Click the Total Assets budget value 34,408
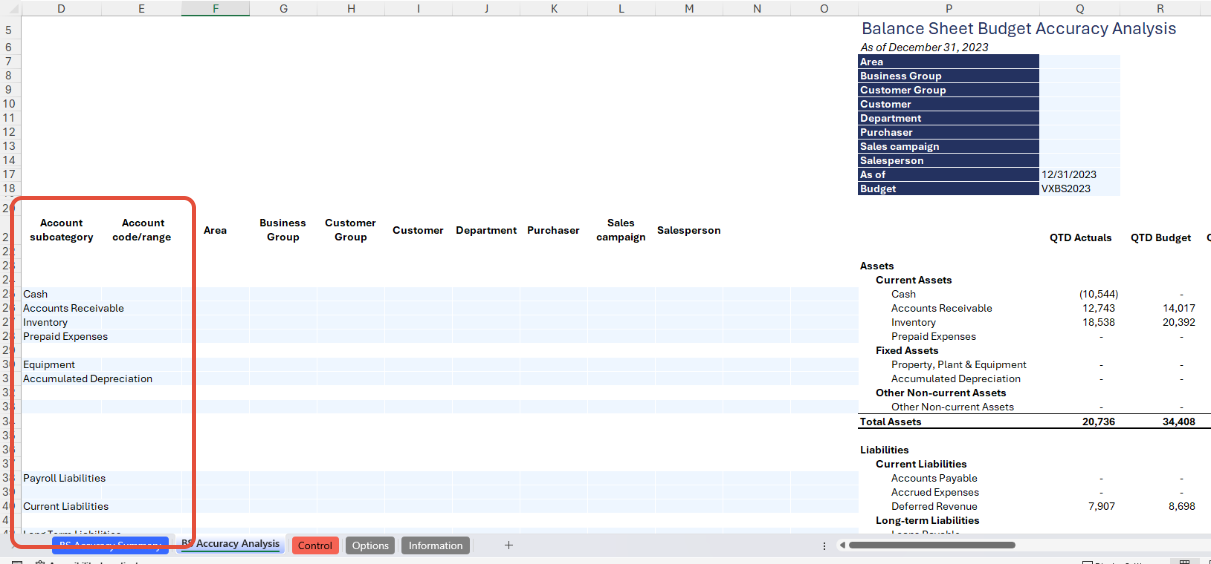This screenshot has width=1211, height=564. [x=1179, y=422]
